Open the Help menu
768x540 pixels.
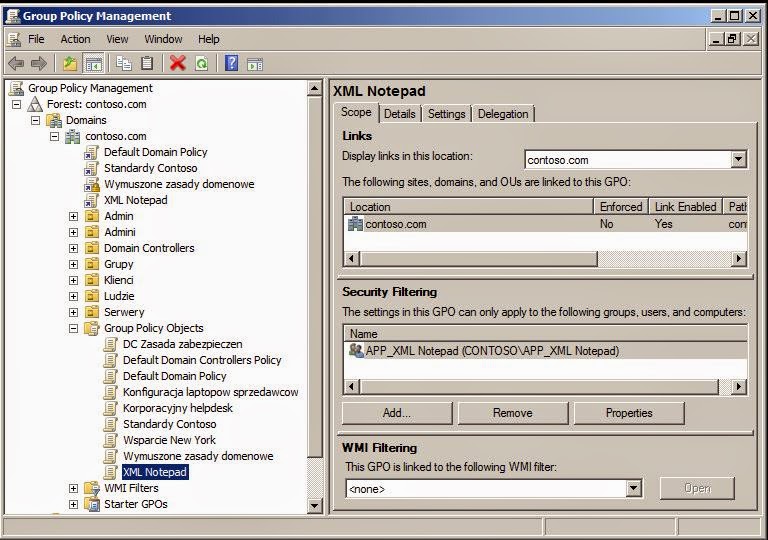click(209, 39)
